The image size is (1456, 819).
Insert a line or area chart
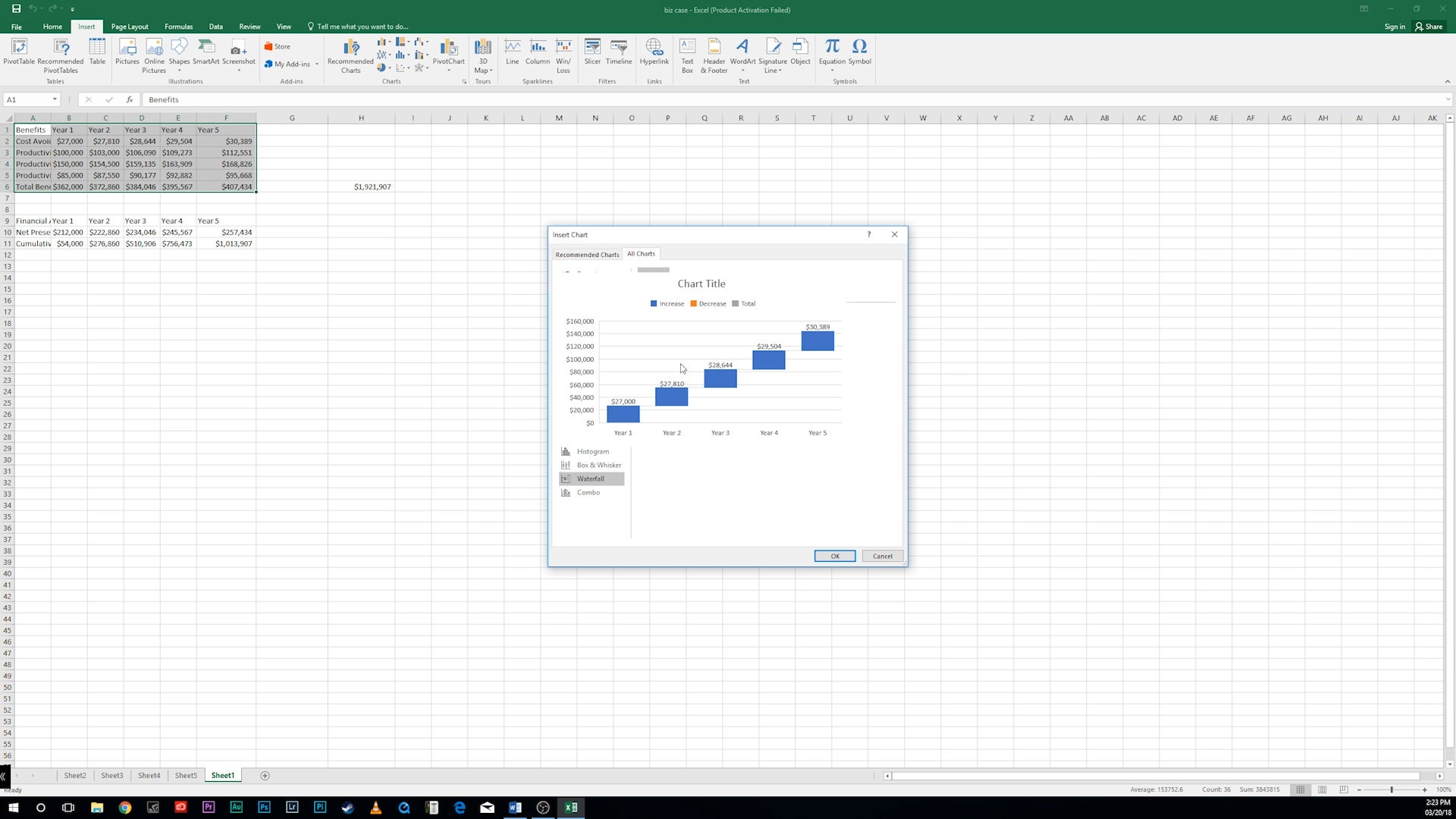[384, 55]
